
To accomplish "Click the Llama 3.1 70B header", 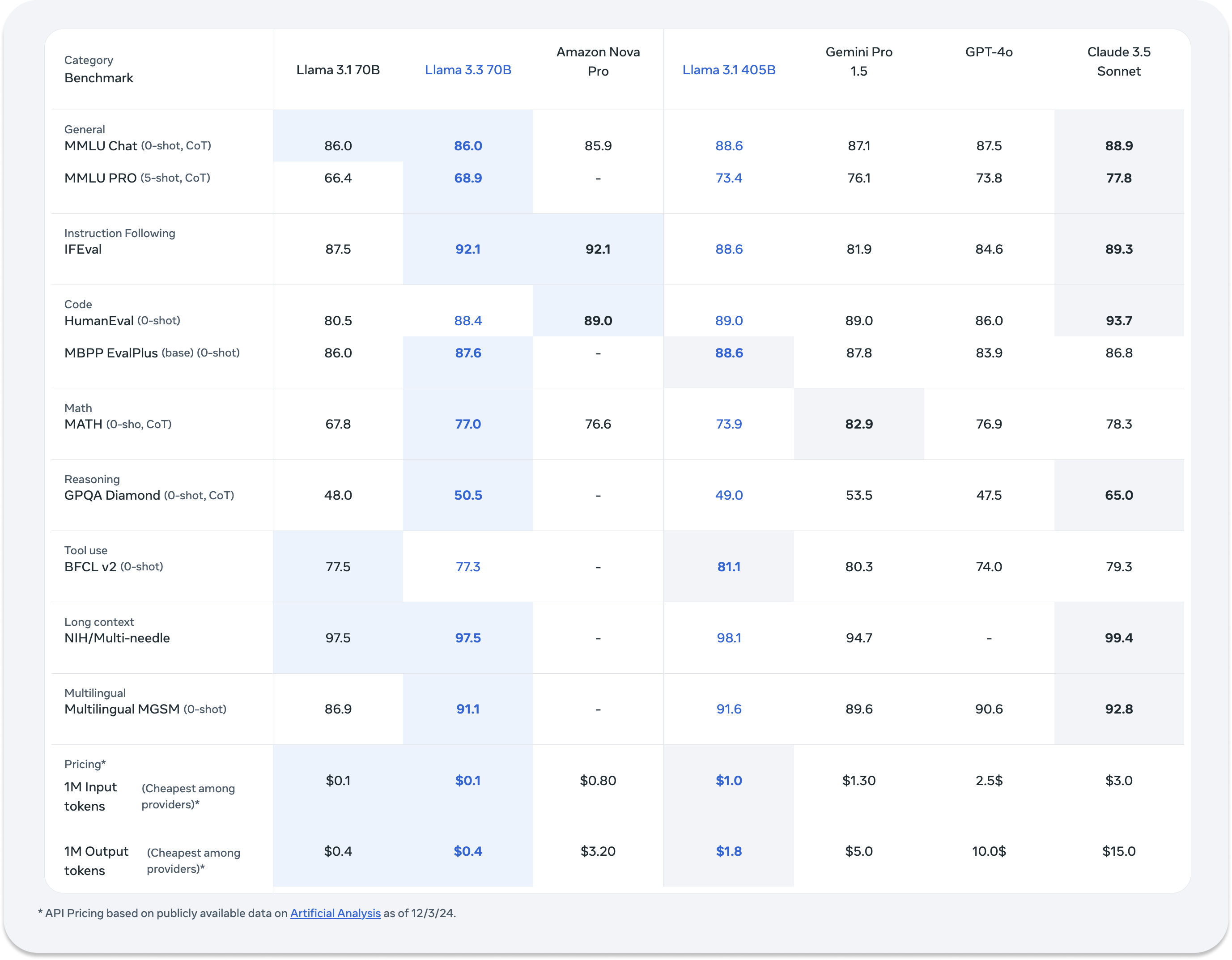I will (338, 70).
